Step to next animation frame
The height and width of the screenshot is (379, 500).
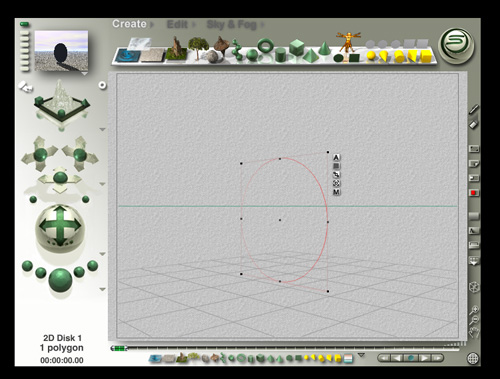(424, 358)
